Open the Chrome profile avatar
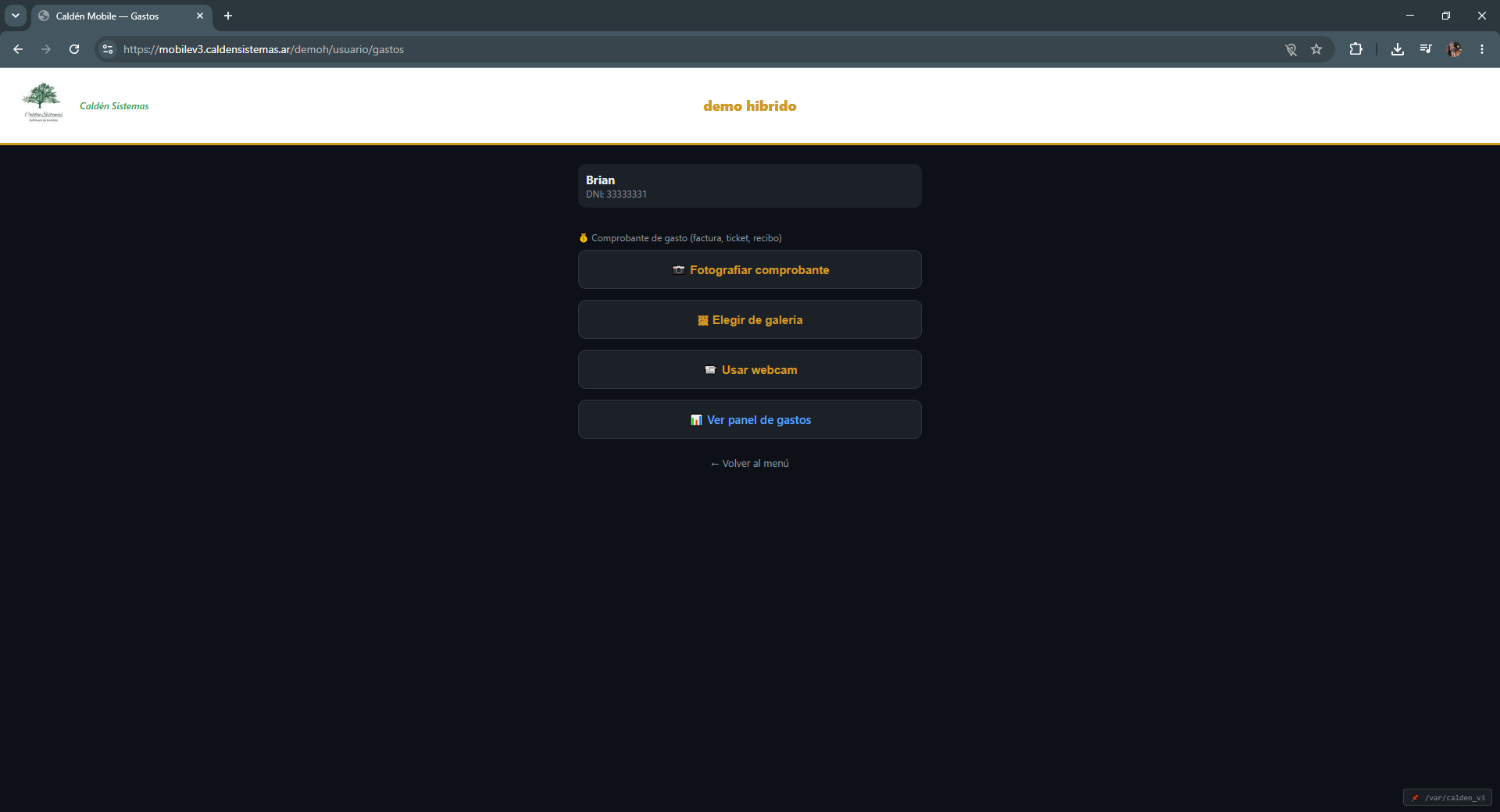1500x812 pixels. tap(1454, 49)
